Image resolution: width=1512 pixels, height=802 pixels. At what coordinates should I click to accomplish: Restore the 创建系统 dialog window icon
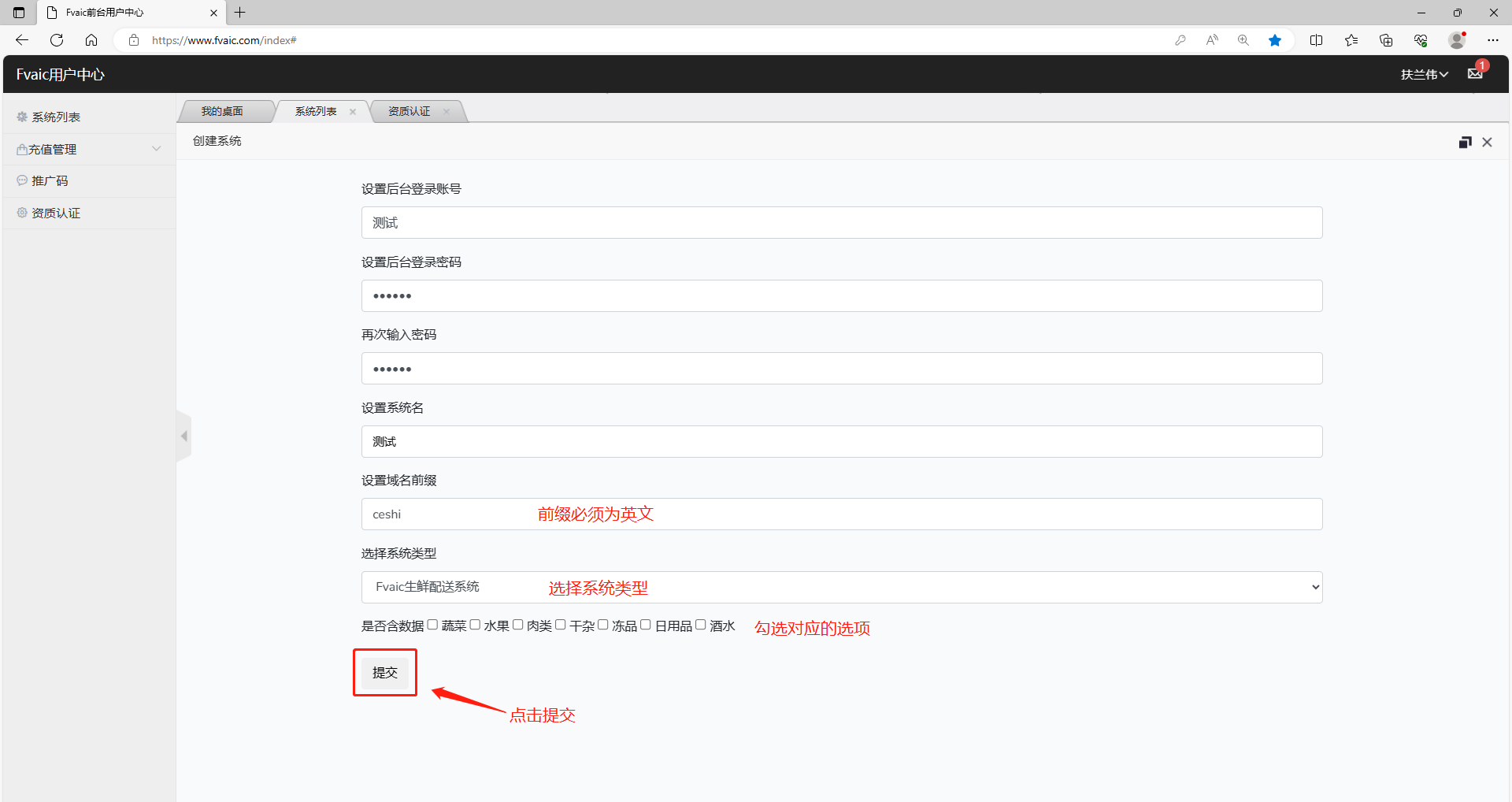click(x=1465, y=143)
